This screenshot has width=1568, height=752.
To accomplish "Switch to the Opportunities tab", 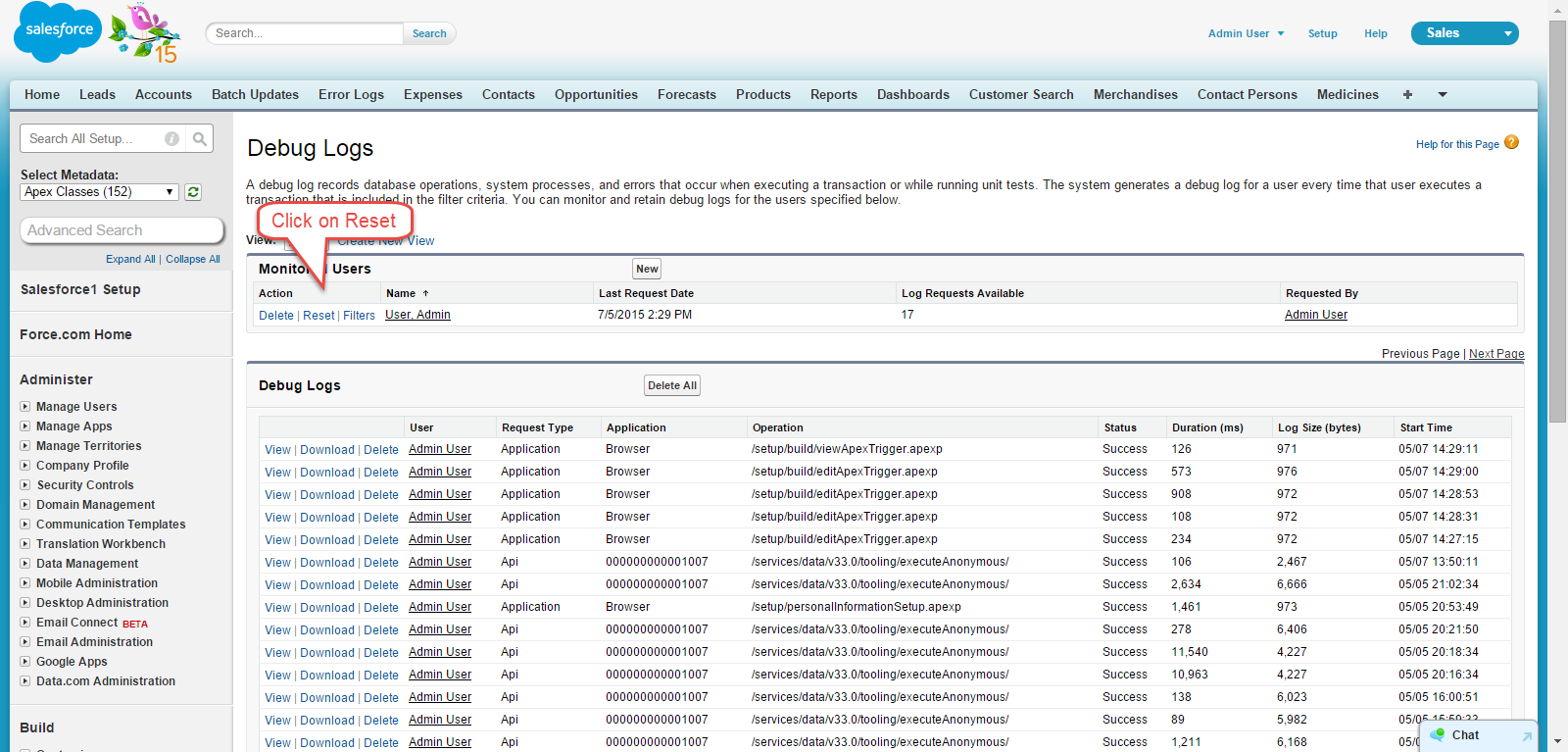I will pyautogui.click(x=596, y=95).
